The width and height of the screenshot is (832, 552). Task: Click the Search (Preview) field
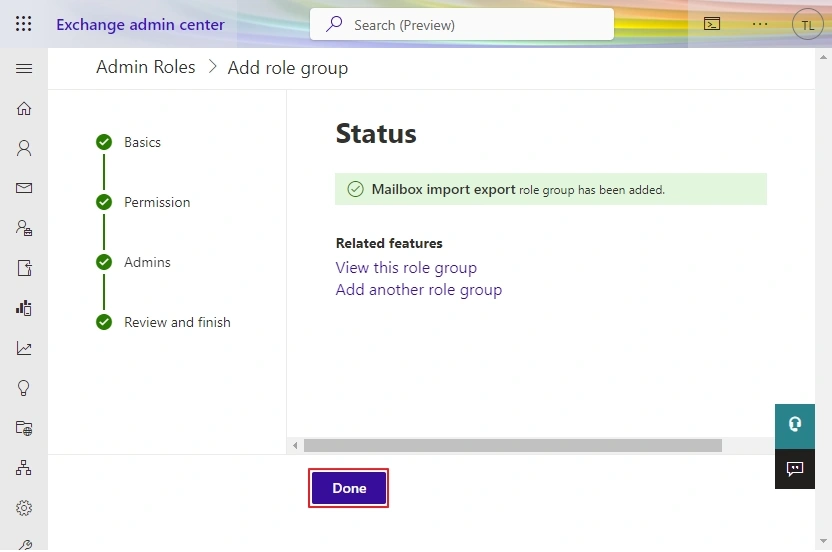462,24
